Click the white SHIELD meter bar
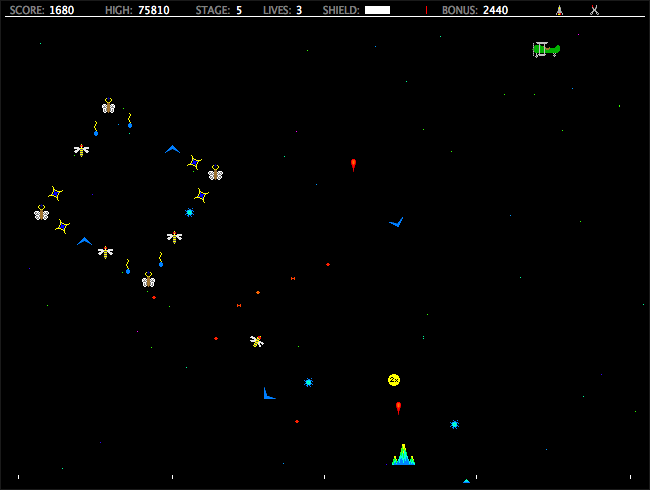Screen dimensions: 650x490 377,10
